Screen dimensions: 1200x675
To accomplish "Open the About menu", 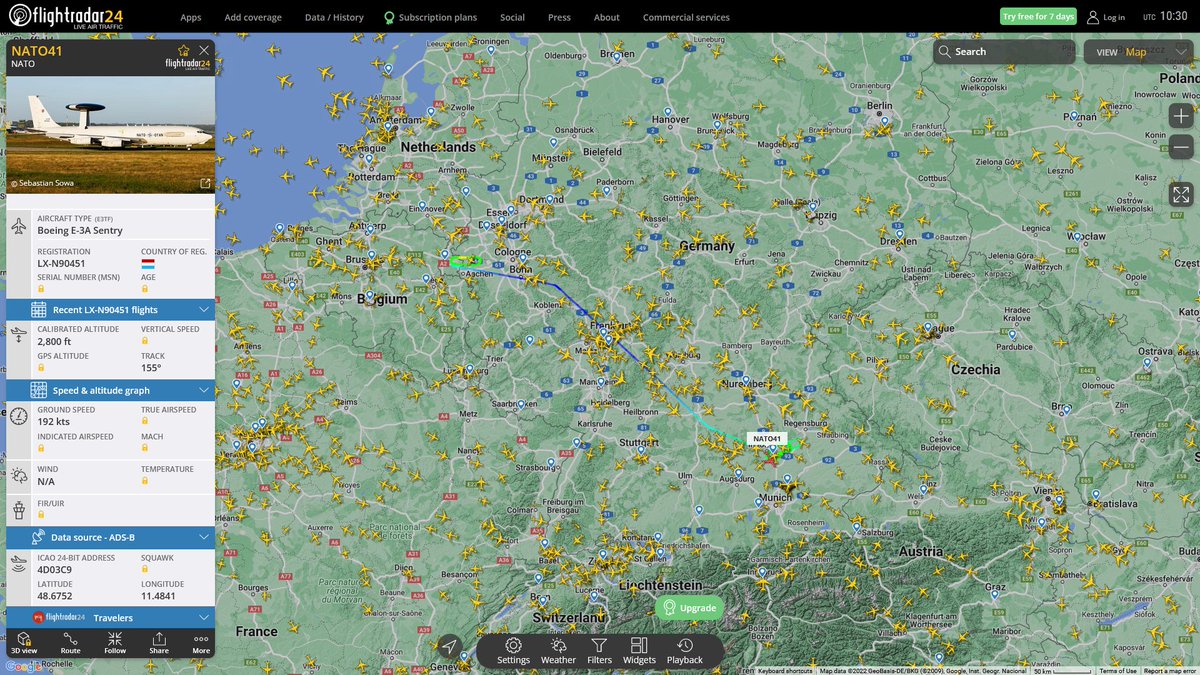I will pos(607,17).
